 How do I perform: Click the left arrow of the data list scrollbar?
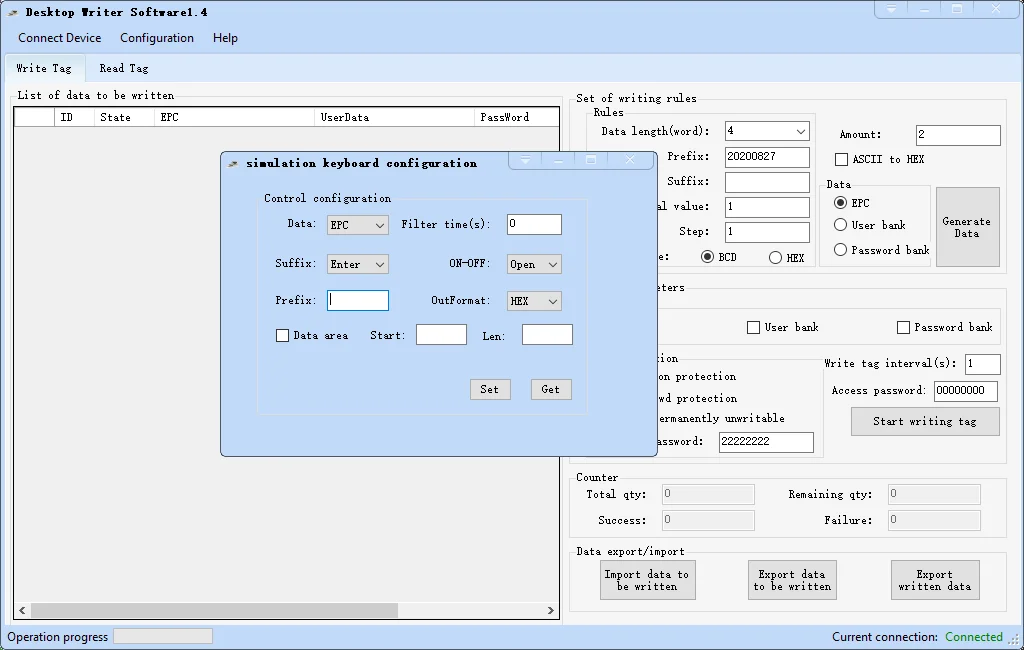(23, 610)
